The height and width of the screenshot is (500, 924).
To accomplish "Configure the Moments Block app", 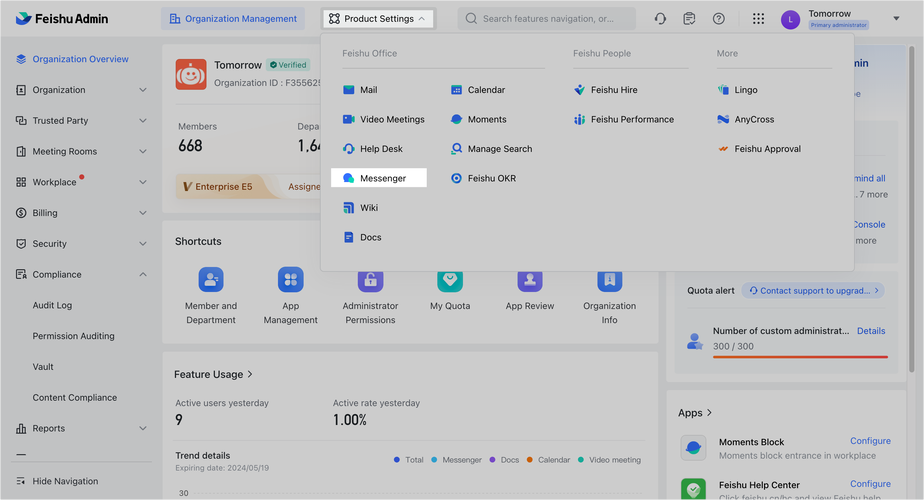I will point(870,441).
